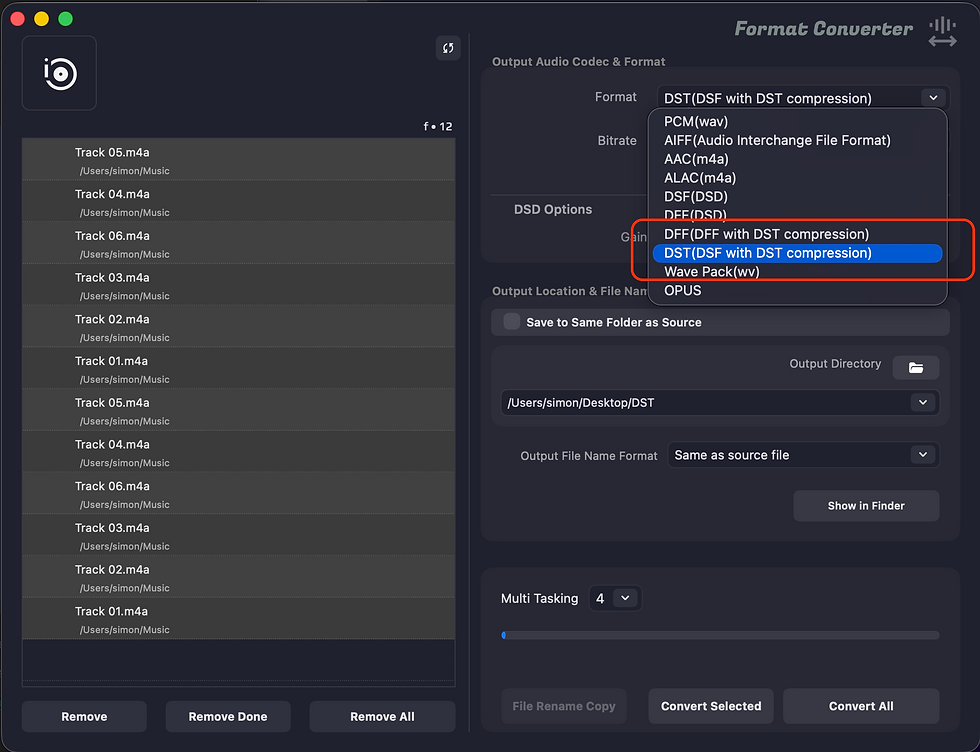The width and height of the screenshot is (980, 752).
Task: Select PCM(wav) format option
Action: click(x=797, y=121)
